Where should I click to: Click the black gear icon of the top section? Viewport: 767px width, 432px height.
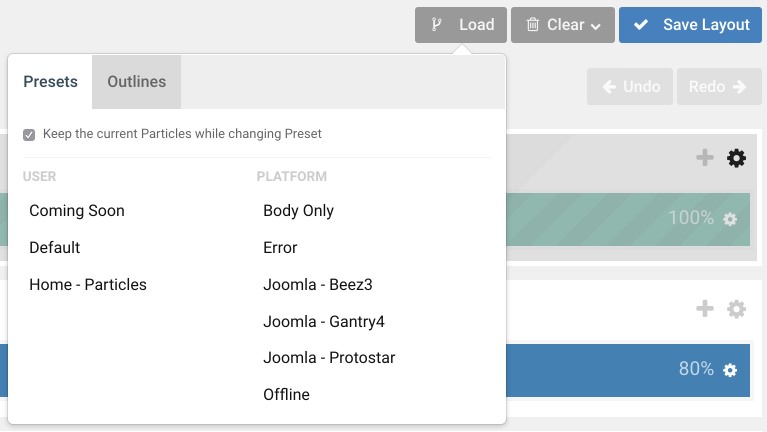(736, 158)
